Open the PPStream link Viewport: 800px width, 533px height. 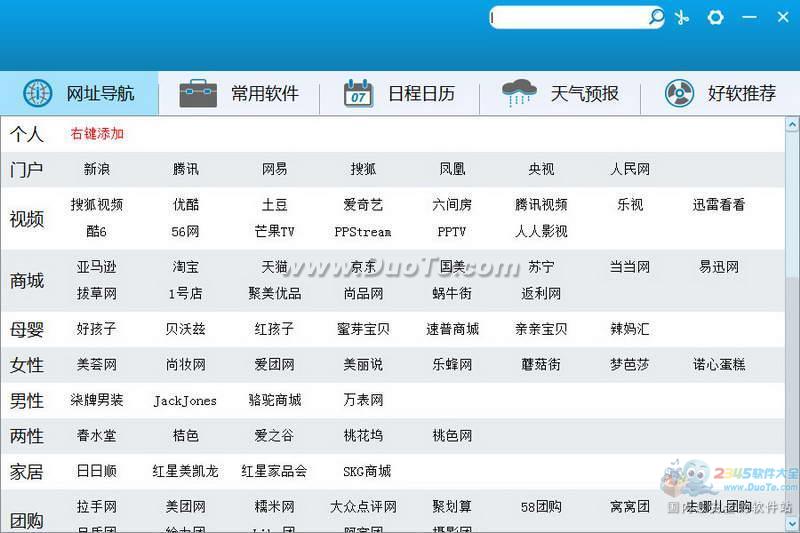click(363, 232)
